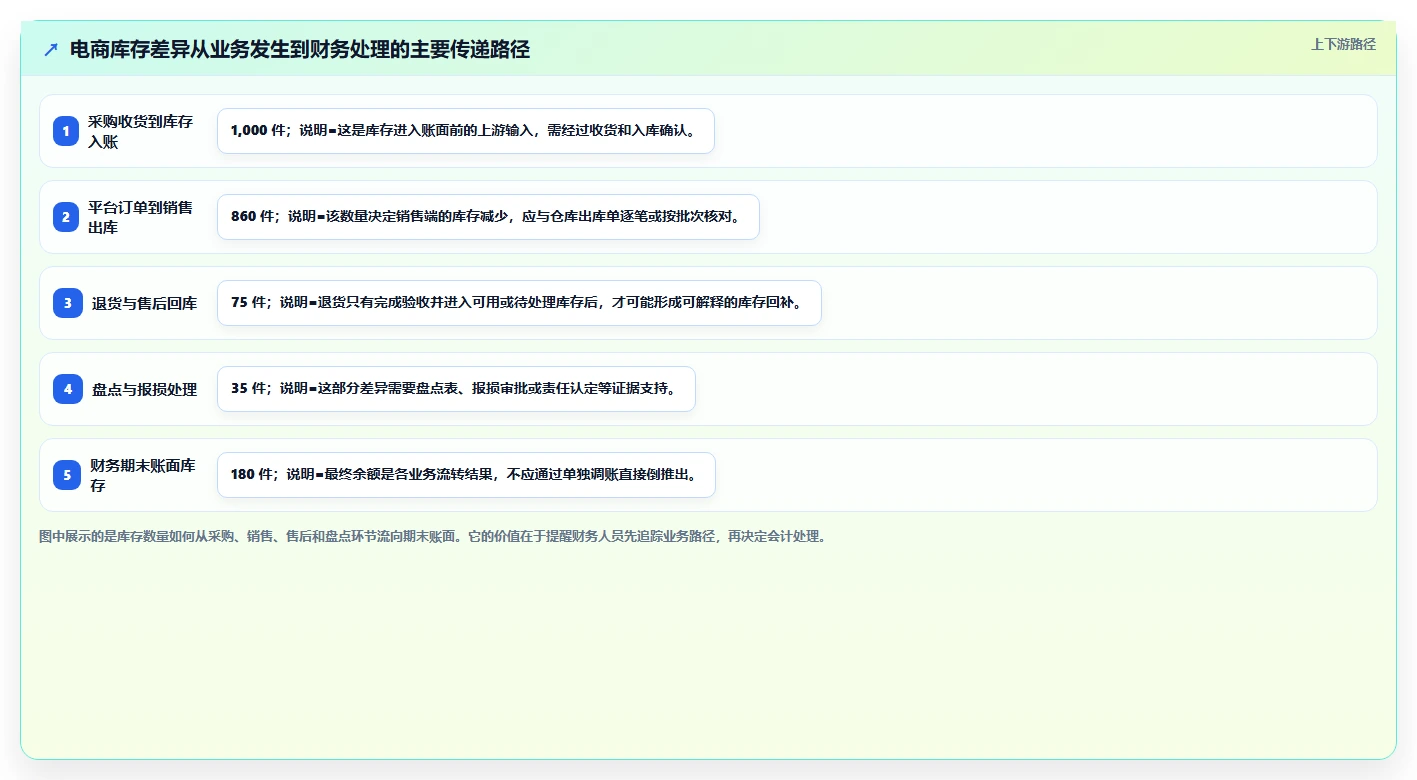The image size is (1417, 780).
Task: Select the step number 1 badge
Action: point(66,131)
